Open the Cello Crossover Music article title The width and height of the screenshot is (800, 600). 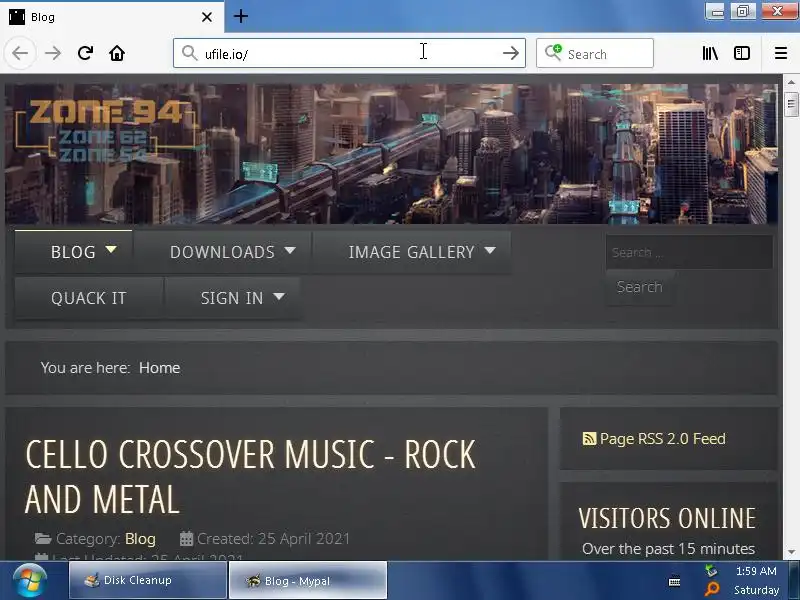[x=250, y=477]
